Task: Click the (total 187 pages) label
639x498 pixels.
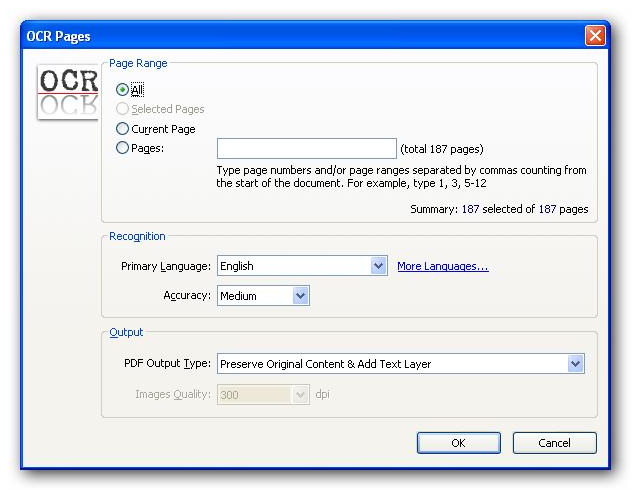Action: (x=442, y=149)
